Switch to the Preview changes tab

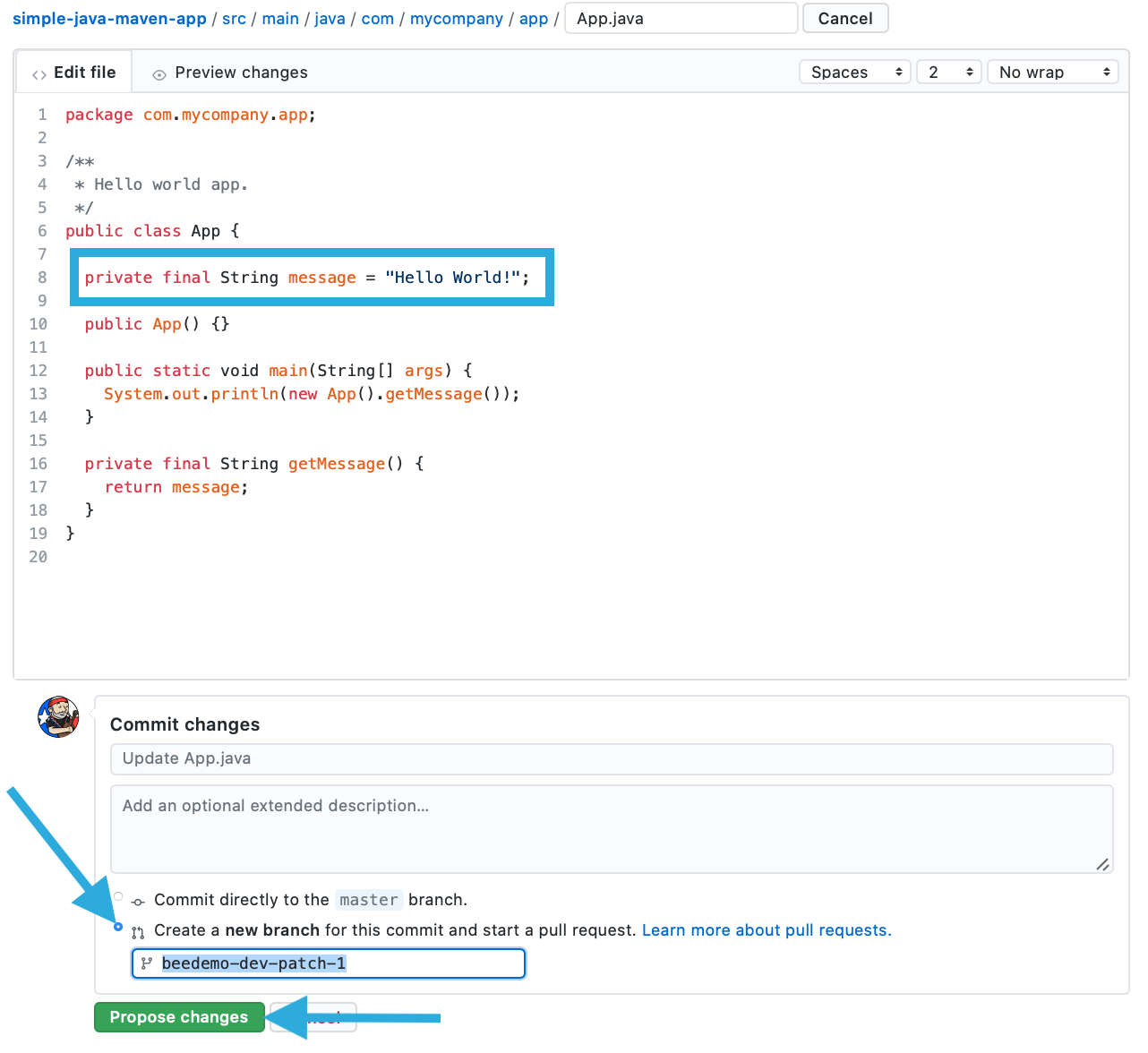230,73
